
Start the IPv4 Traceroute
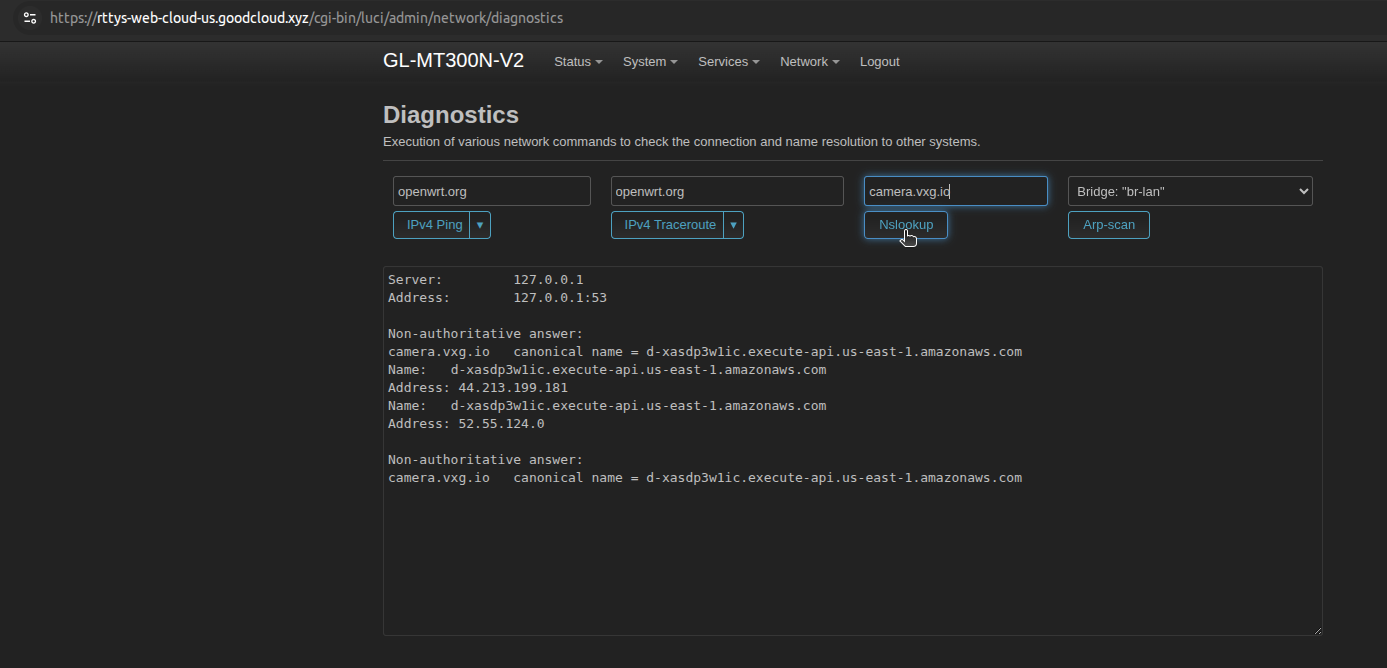(668, 225)
